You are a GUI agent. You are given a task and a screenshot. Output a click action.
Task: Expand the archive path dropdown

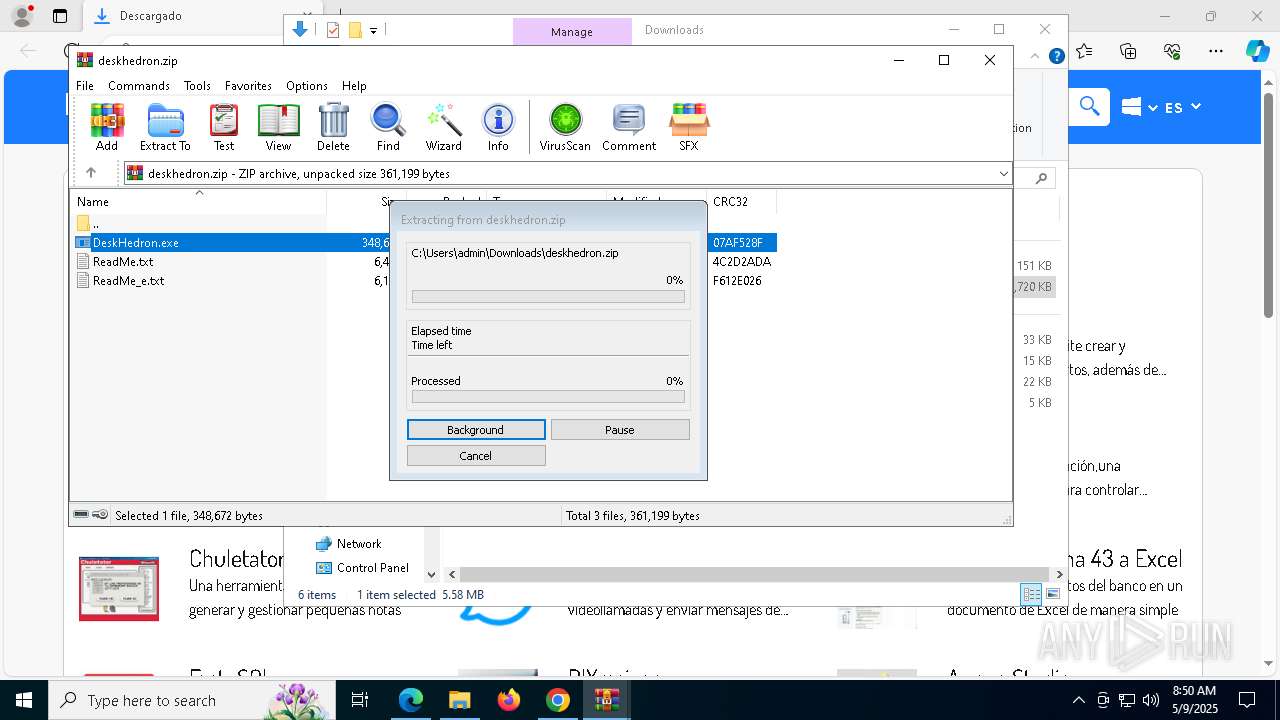click(x=1003, y=174)
